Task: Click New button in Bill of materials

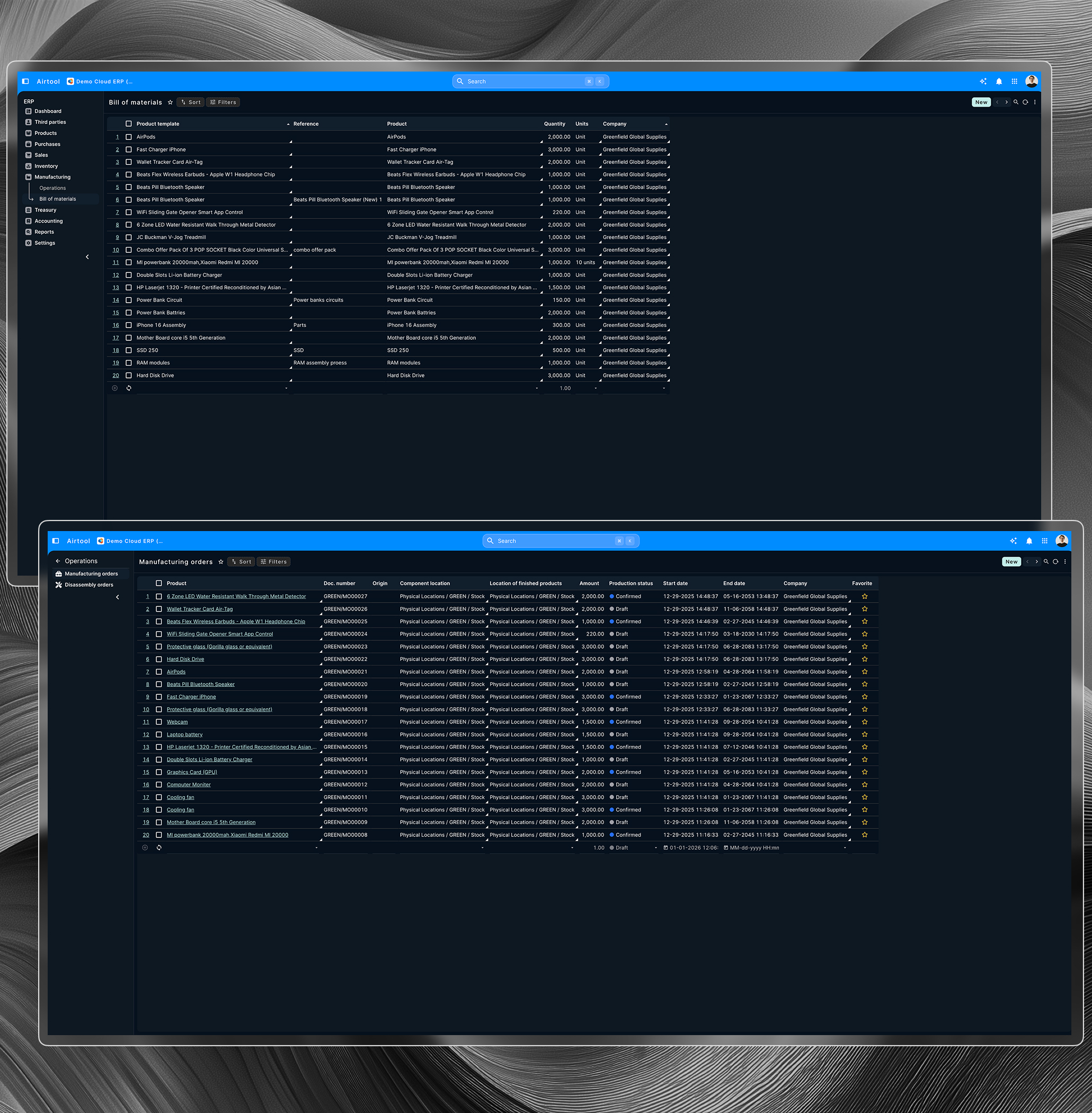Action: [x=981, y=103]
